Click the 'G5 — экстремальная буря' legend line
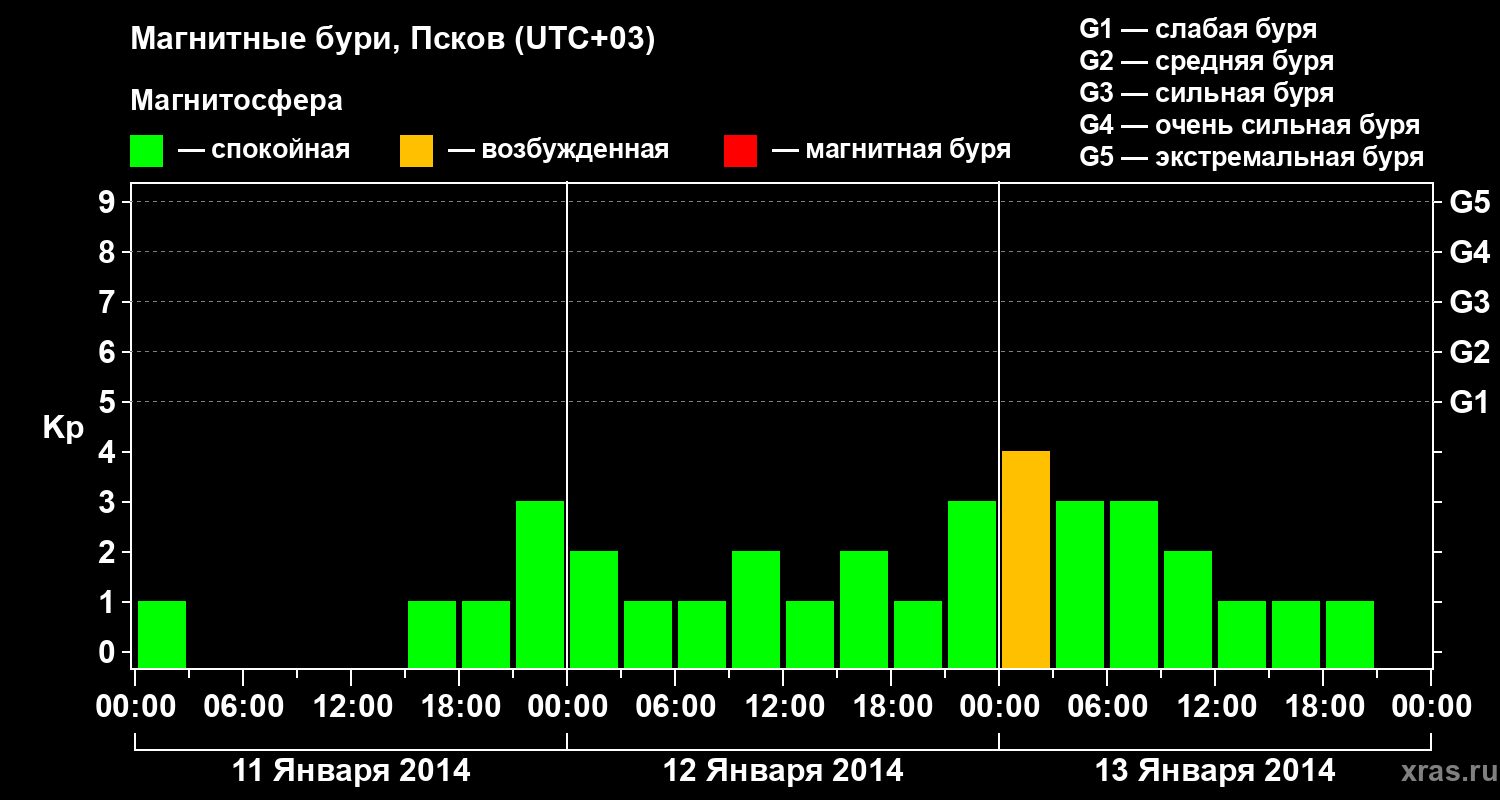The width and height of the screenshot is (1500, 800). 1252,157
